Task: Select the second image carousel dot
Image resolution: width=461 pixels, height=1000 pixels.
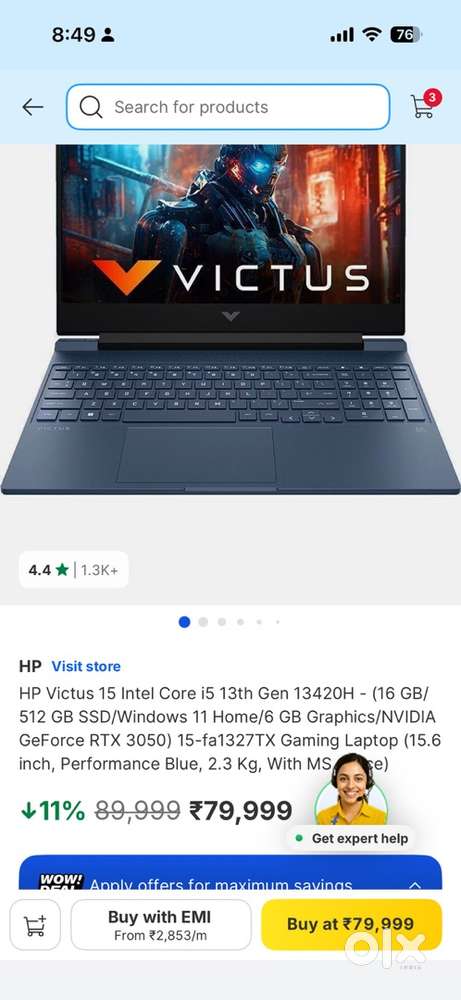Action: pos(203,622)
